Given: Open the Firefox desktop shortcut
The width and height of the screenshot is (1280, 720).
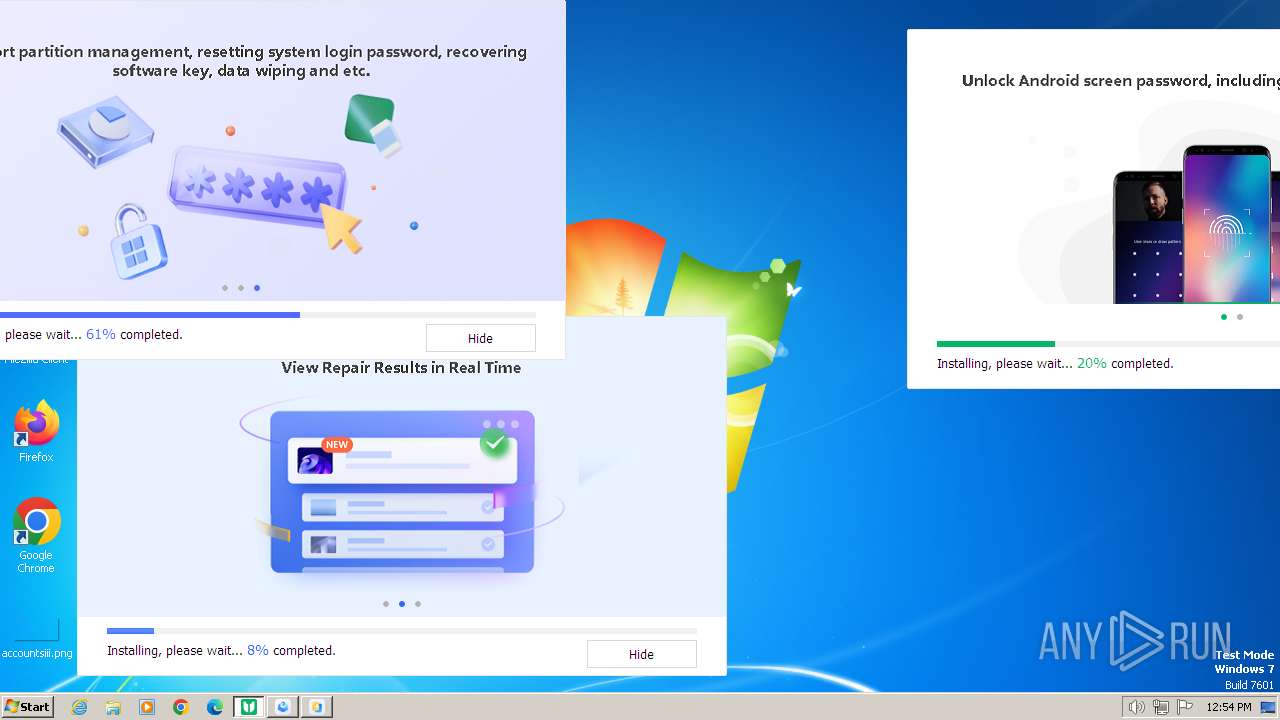Looking at the screenshot, I should click(x=36, y=432).
